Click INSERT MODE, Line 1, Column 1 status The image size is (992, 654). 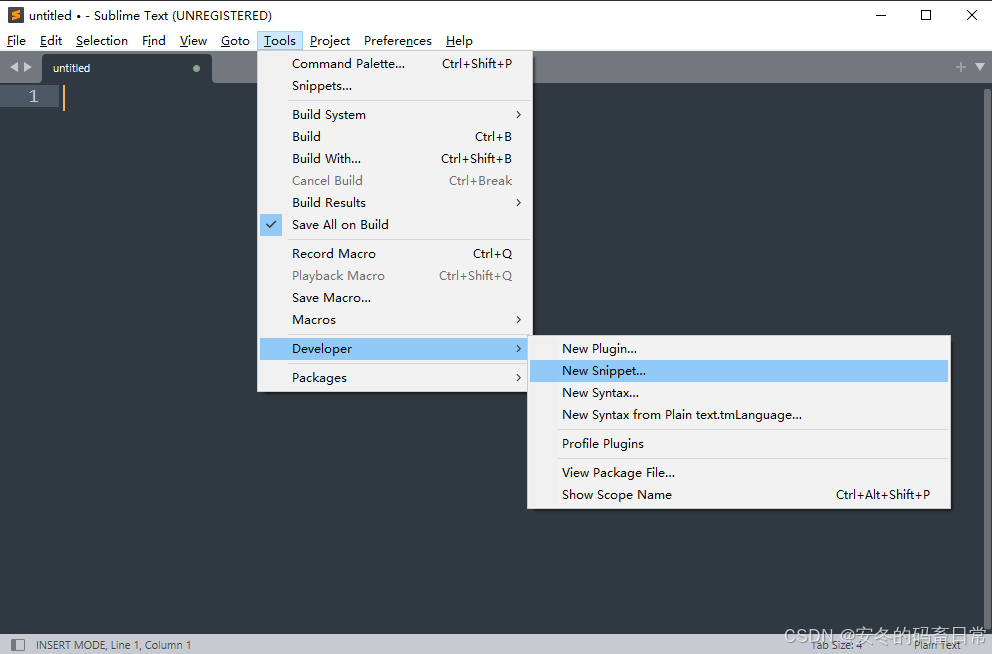(x=113, y=645)
